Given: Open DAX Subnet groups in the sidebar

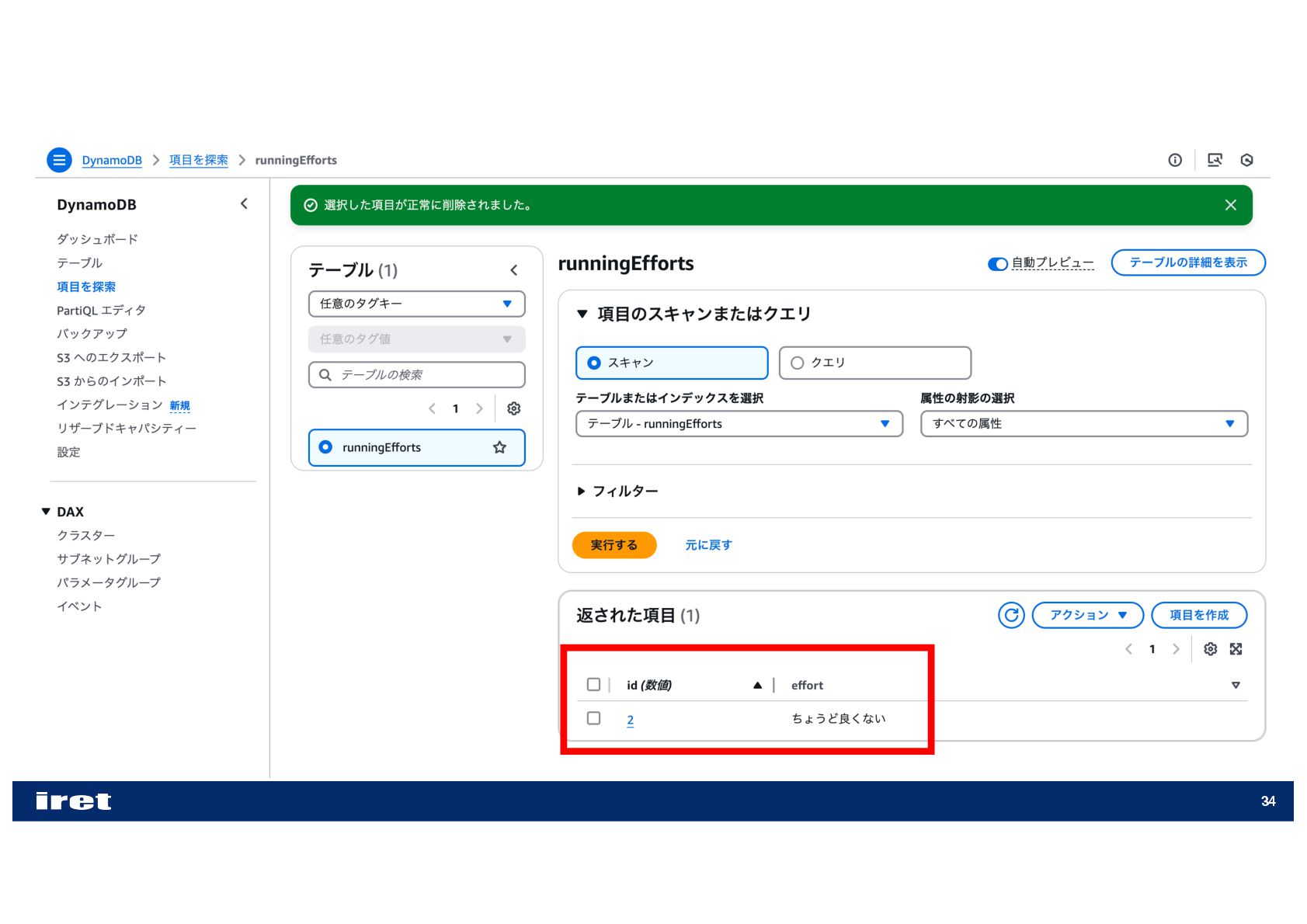Looking at the screenshot, I should [x=109, y=558].
